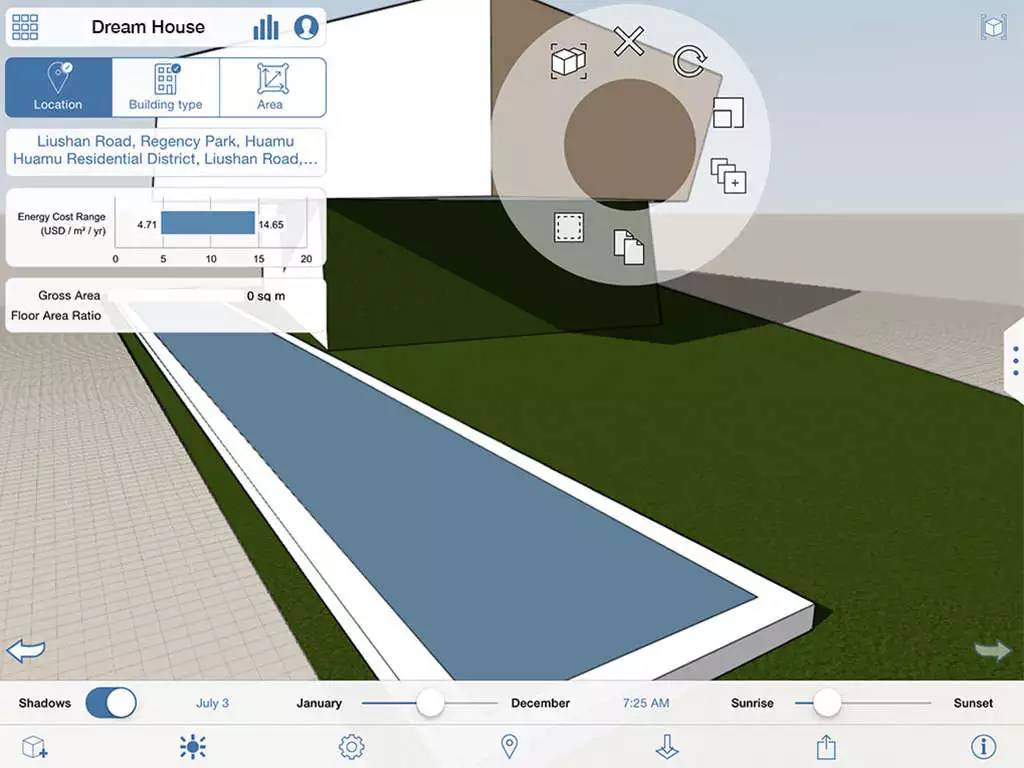Open the user profile icon

(x=306, y=27)
